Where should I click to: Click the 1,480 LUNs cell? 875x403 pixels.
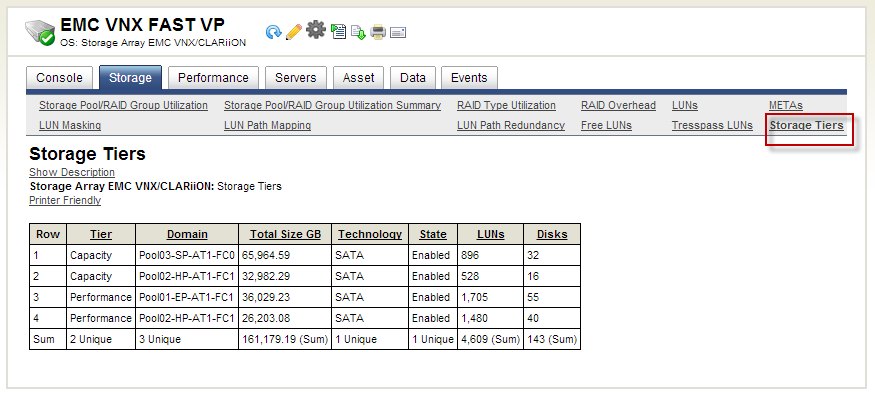(491, 318)
